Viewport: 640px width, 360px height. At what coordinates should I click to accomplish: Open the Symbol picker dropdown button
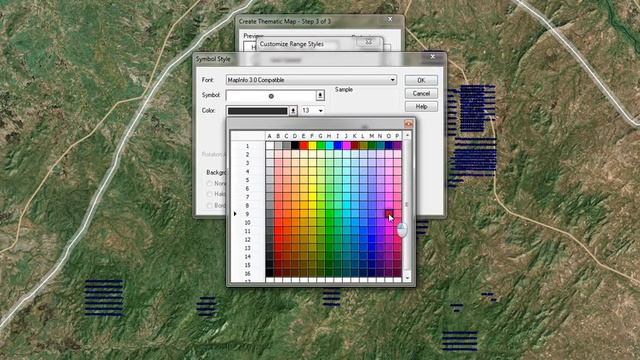coord(320,96)
